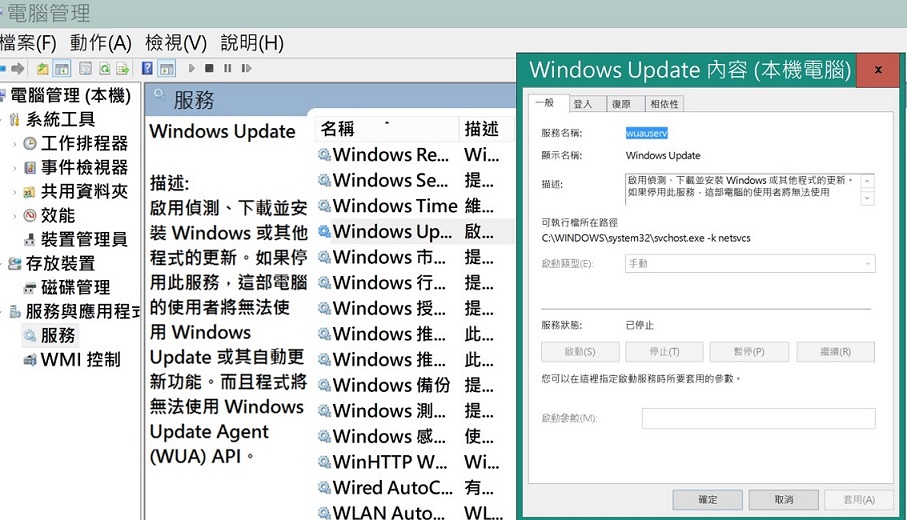Close the Windows Update properties dialog

878,70
